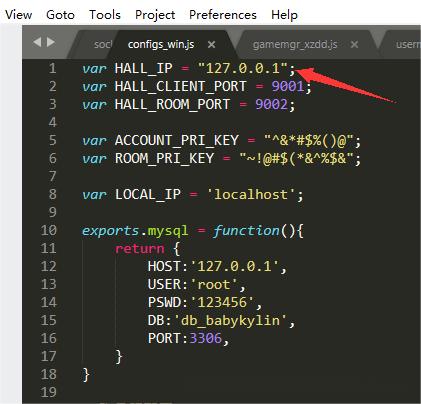Click the function keyword on line 10

click(x=246, y=231)
